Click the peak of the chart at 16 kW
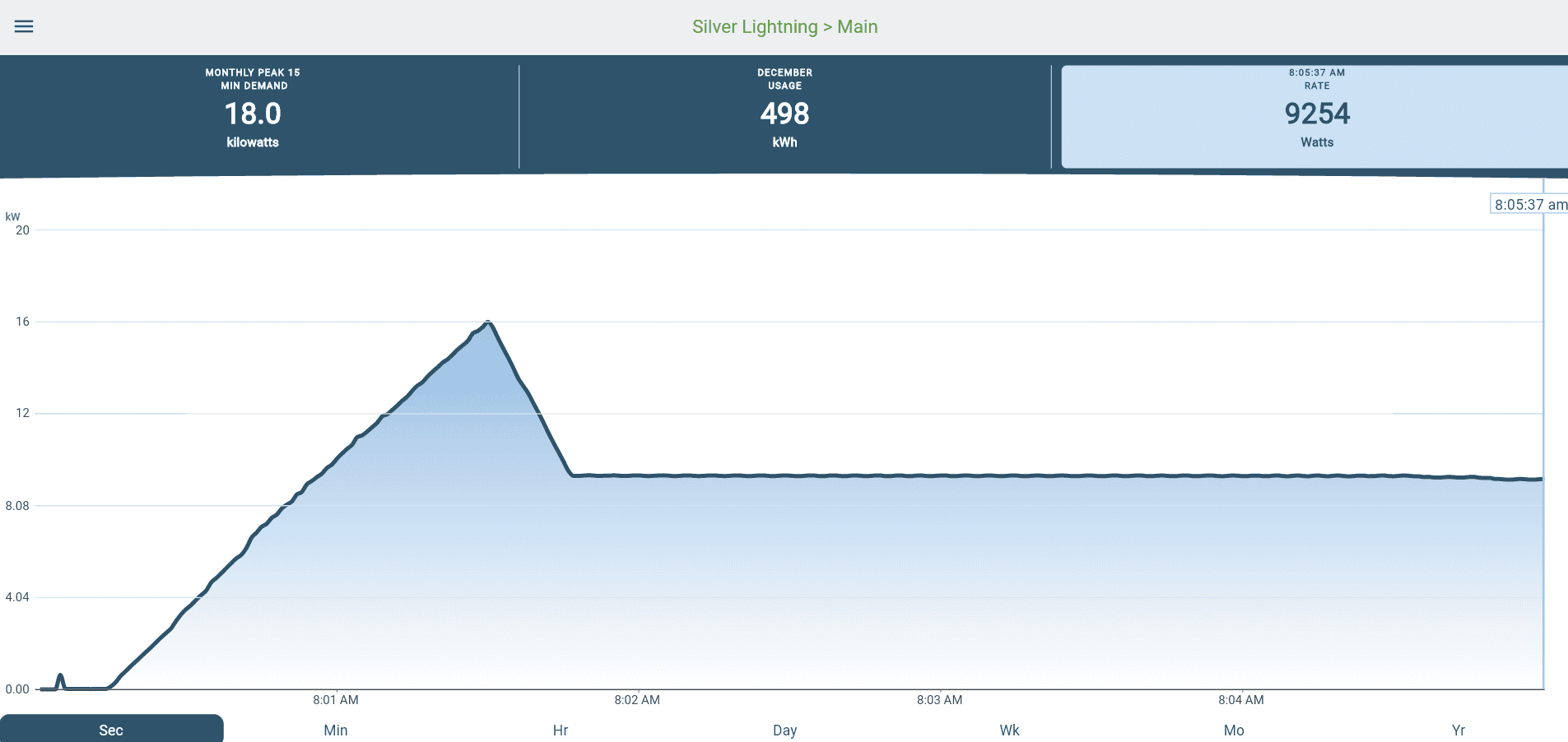1568x742 pixels. tap(489, 322)
